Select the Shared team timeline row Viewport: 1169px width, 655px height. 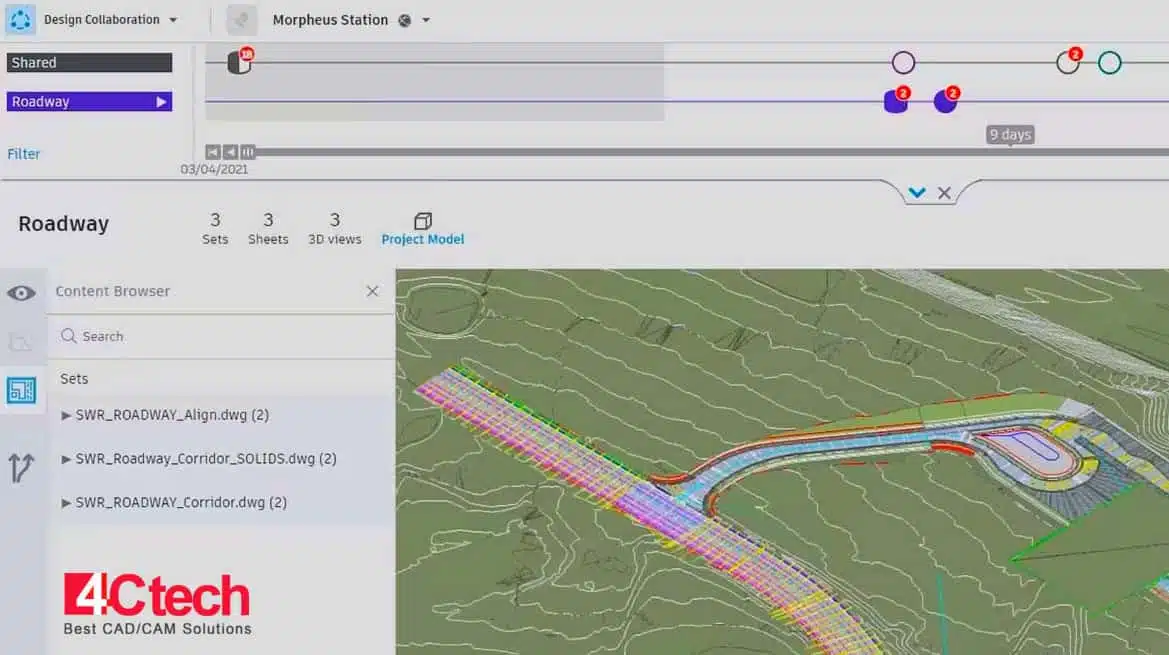[89, 62]
